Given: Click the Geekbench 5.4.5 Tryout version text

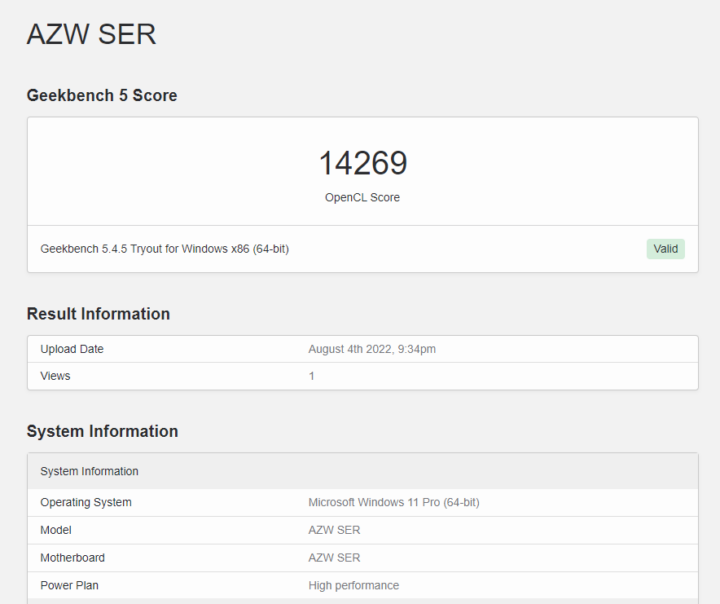Looking at the screenshot, I should [164, 249].
